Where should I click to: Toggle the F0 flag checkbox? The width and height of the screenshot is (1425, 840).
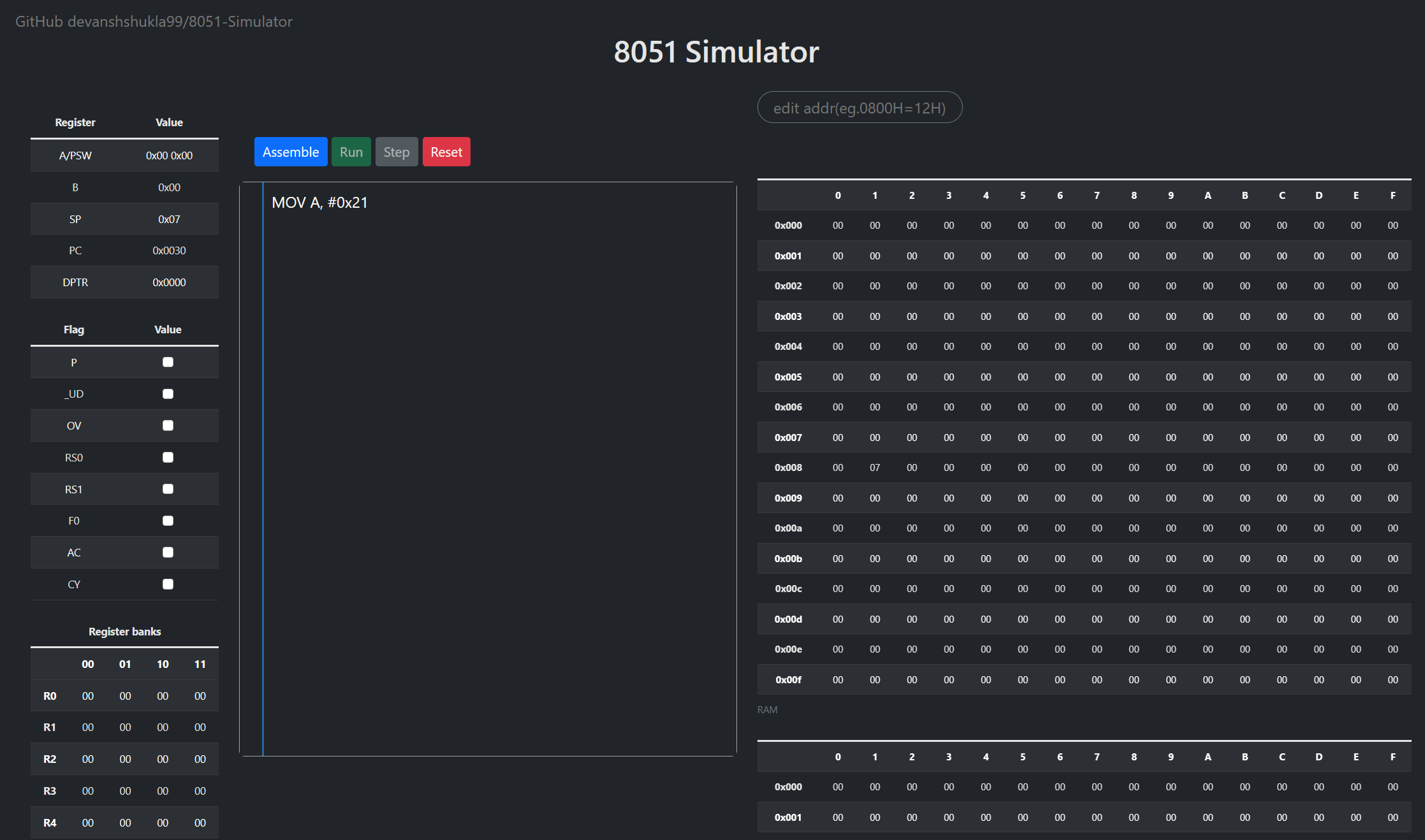(168, 521)
